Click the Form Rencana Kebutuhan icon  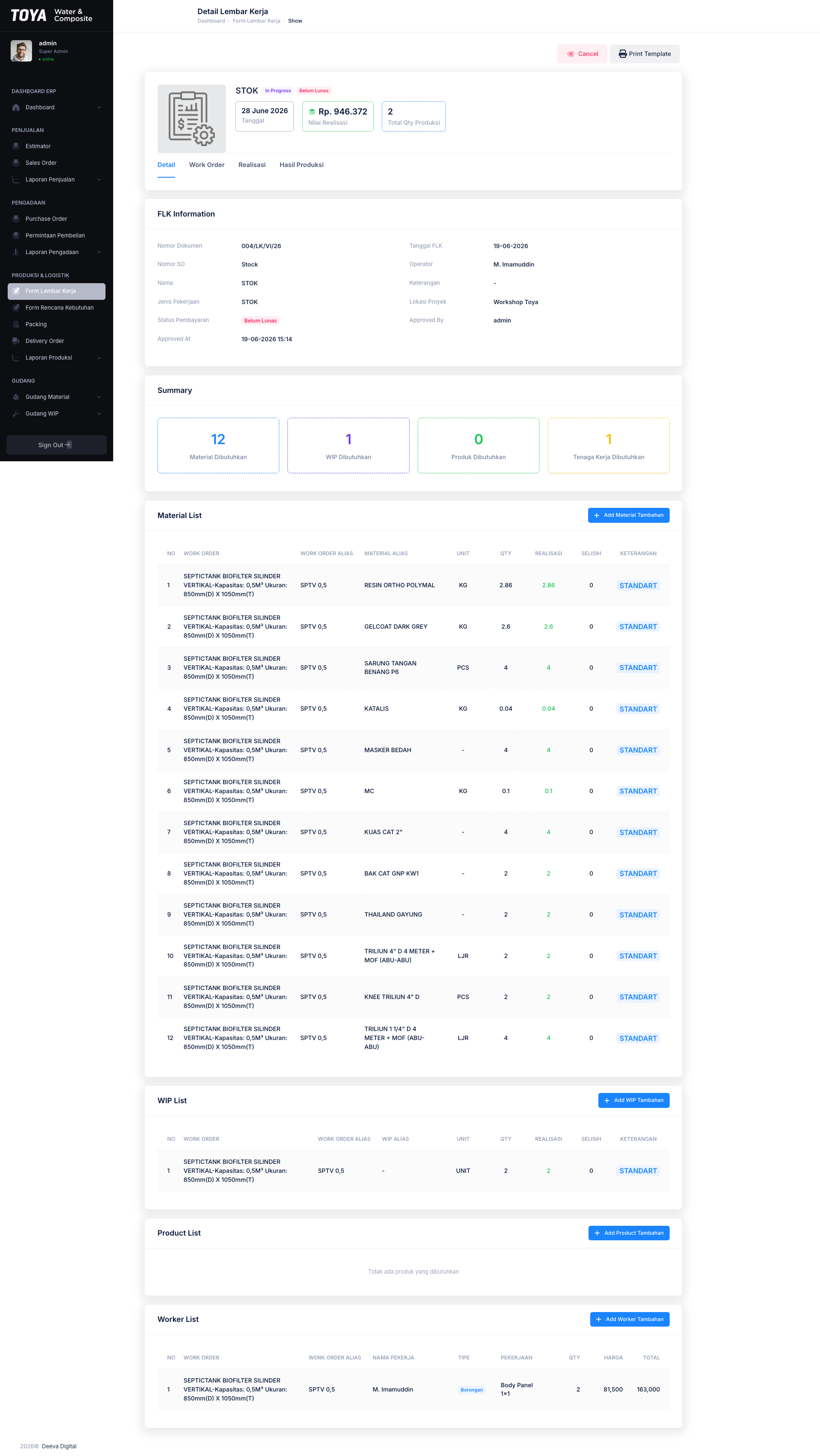tap(16, 308)
